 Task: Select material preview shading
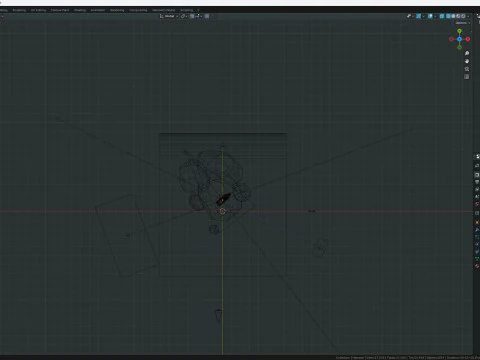[458, 16]
